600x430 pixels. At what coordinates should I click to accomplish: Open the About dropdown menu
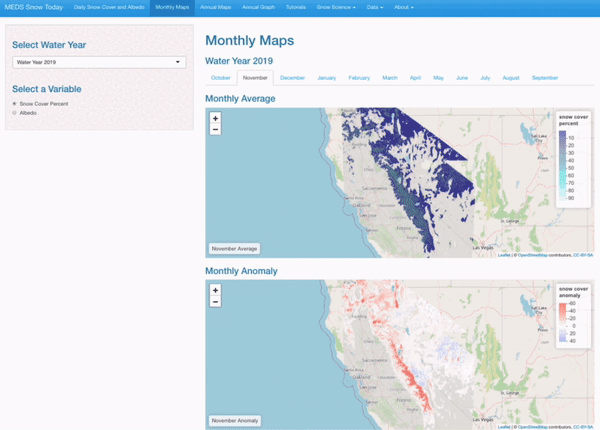(x=408, y=7)
